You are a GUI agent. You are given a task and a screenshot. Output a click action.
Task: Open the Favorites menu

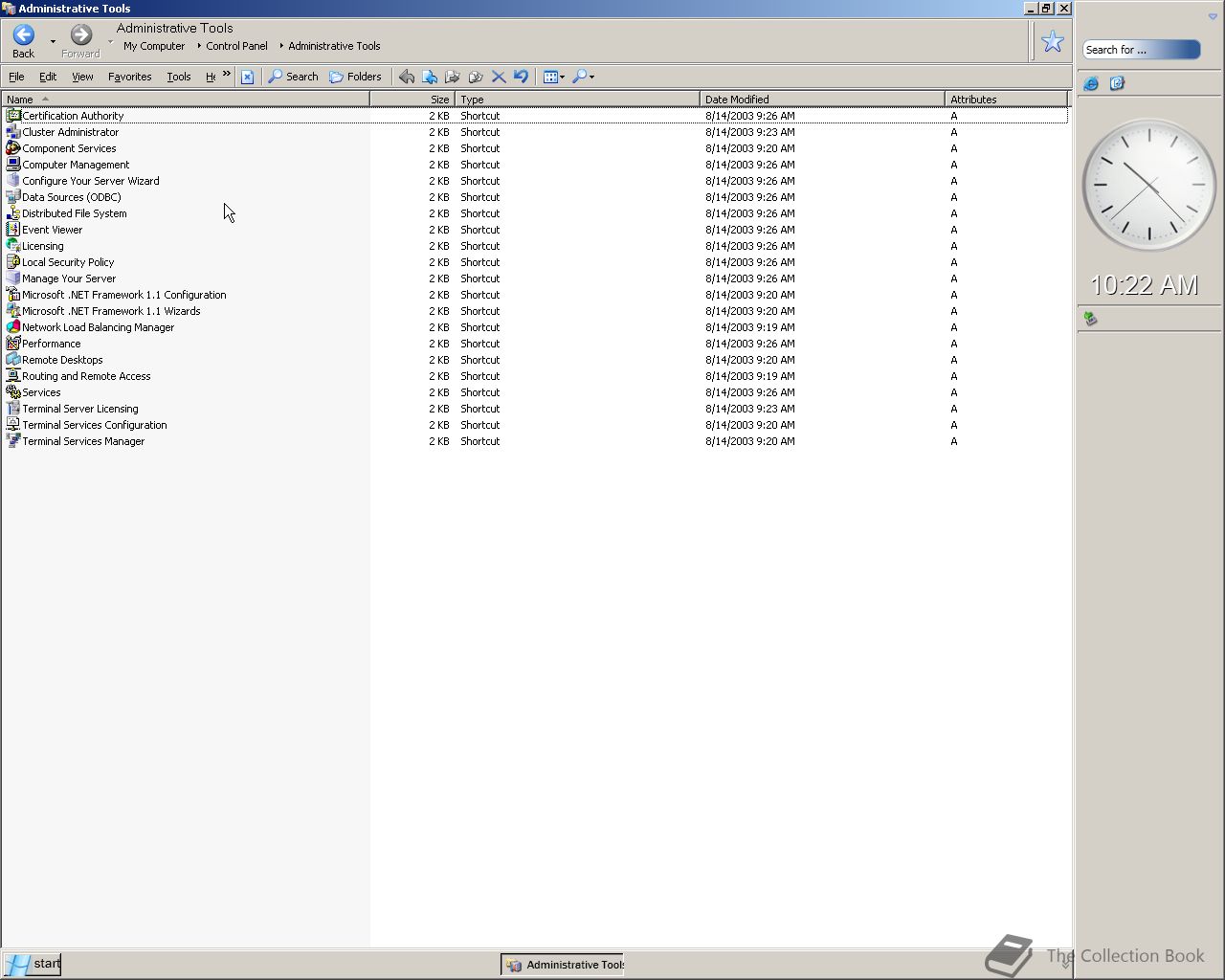click(129, 77)
